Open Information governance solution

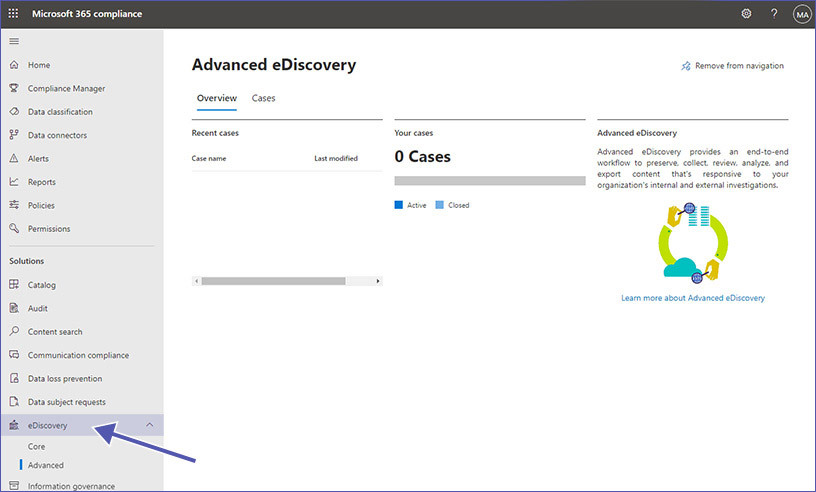[71, 486]
